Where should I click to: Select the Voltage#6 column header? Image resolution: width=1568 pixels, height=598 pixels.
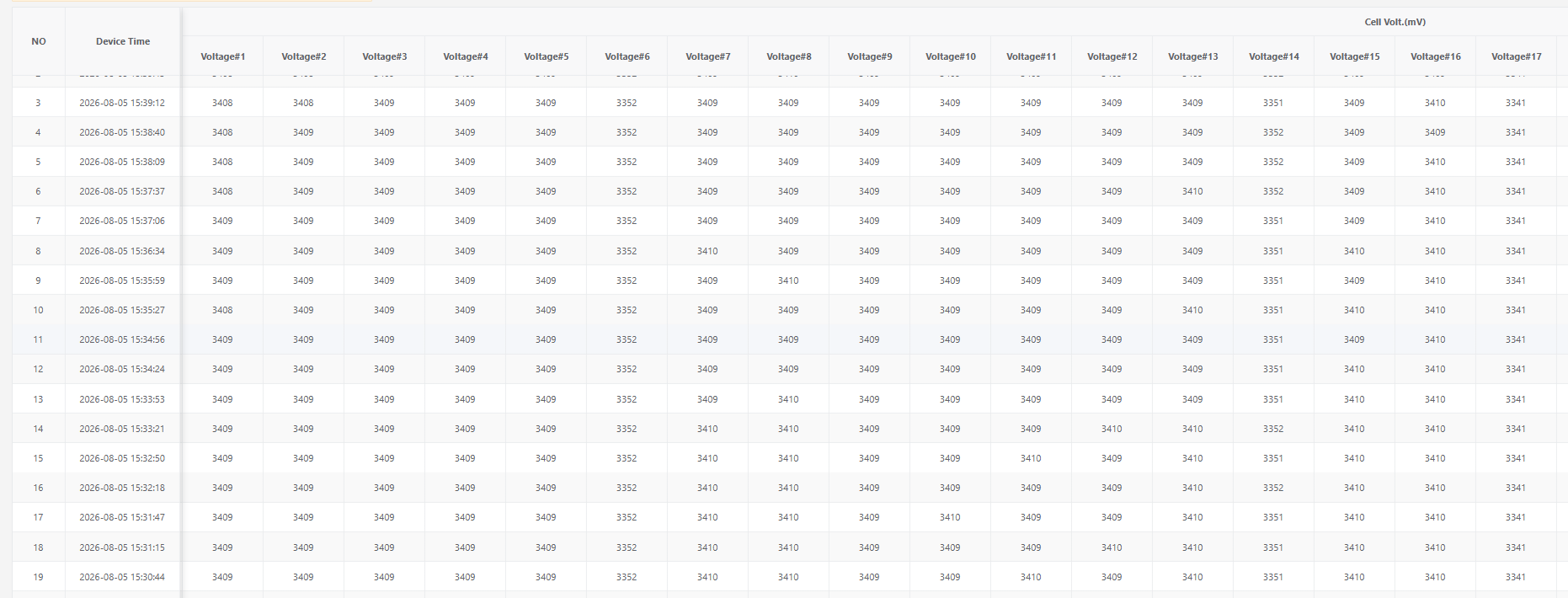627,56
